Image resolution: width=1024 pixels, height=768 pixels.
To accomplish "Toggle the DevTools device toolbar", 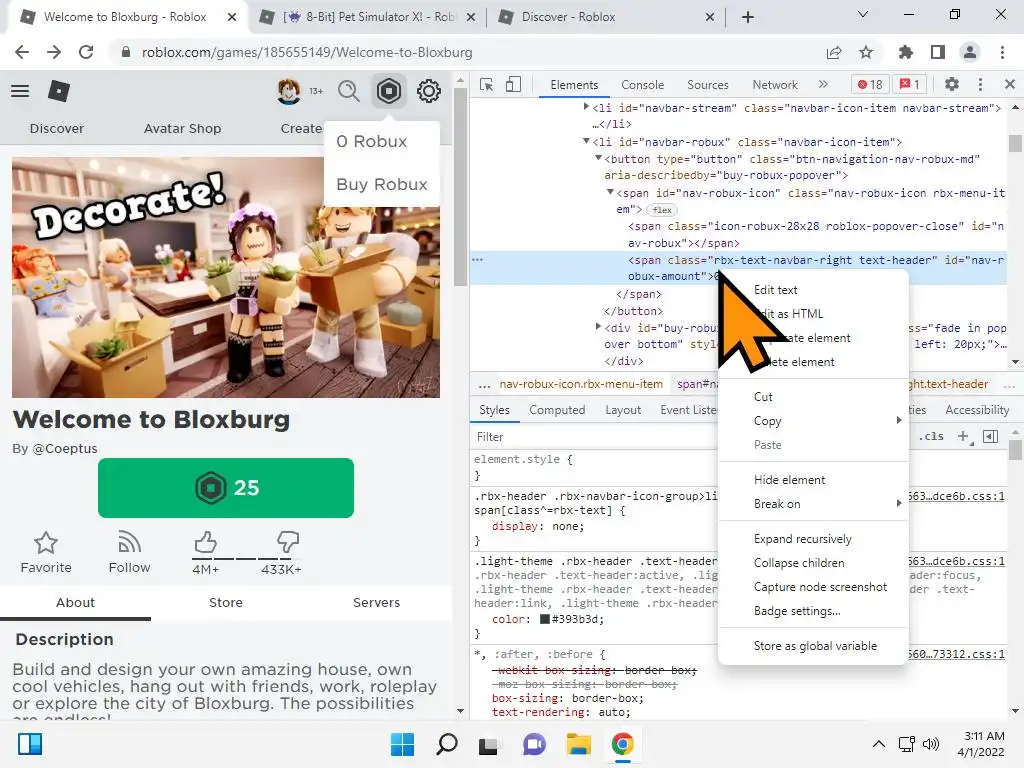I will (513, 84).
